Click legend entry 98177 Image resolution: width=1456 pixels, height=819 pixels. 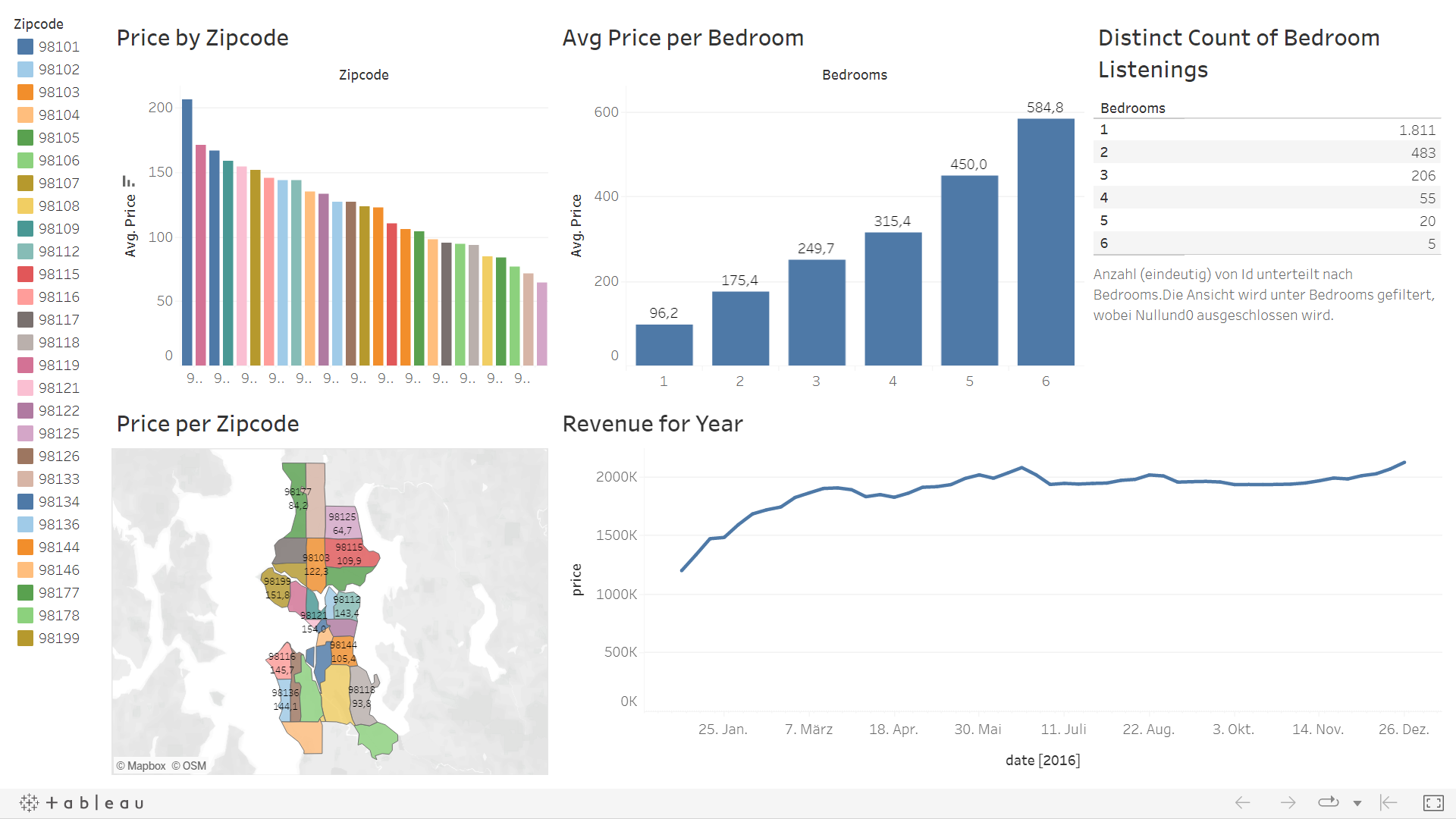[x=49, y=593]
